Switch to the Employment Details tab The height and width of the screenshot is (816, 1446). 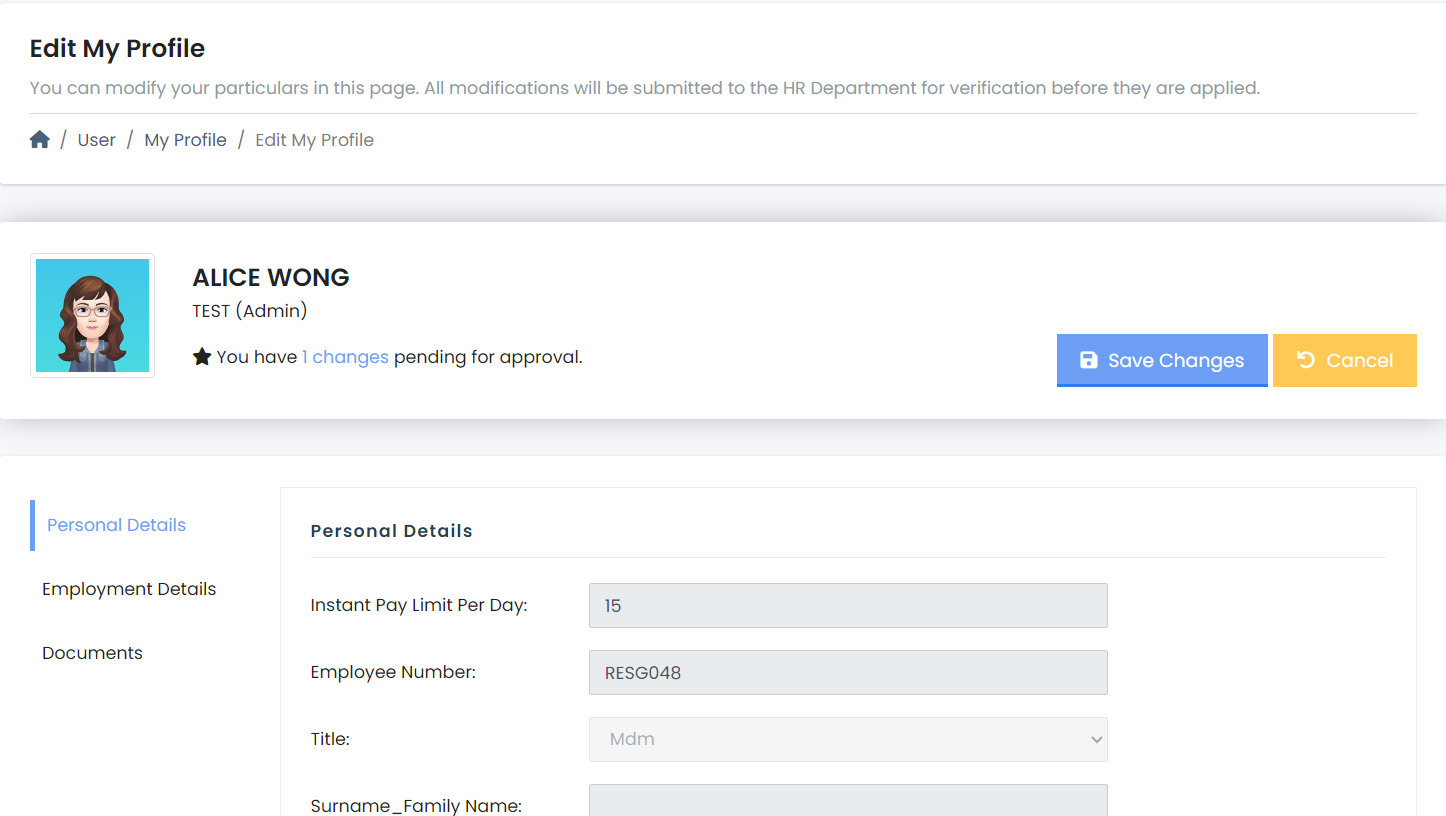[129, 589]
